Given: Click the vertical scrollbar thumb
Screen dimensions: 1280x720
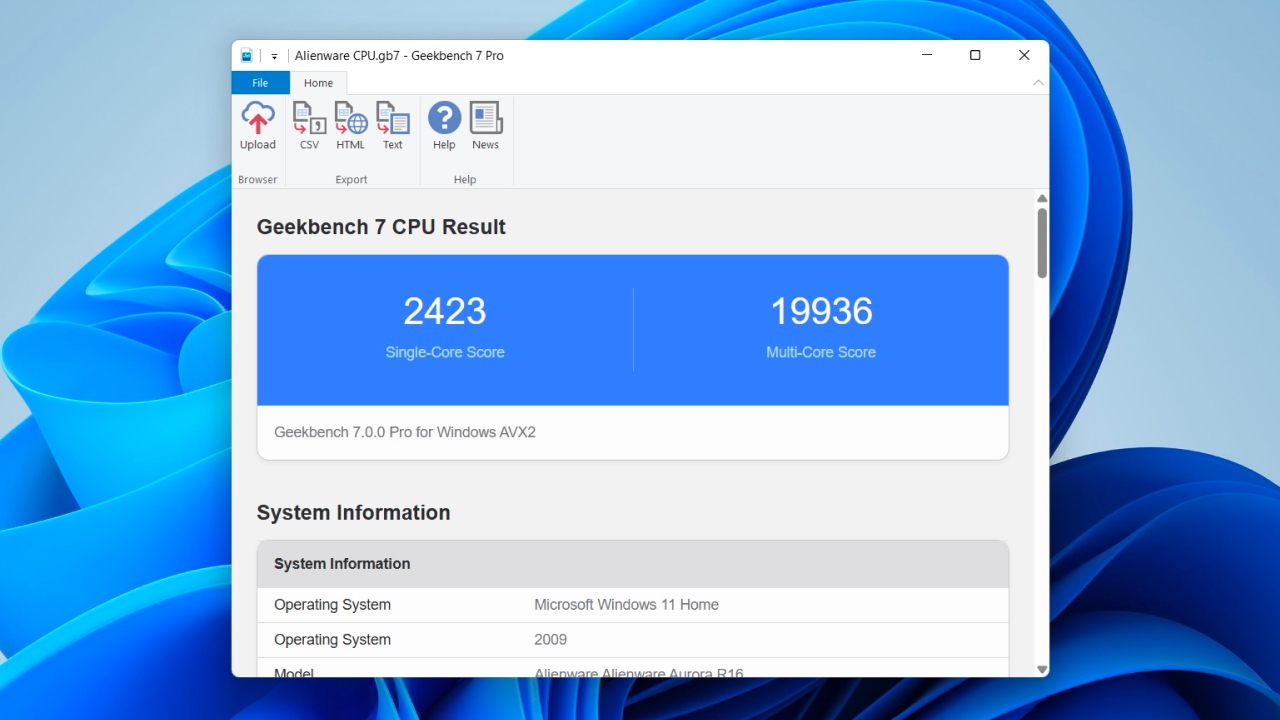Looking at the screenshot, I should tap(1042, 243).
